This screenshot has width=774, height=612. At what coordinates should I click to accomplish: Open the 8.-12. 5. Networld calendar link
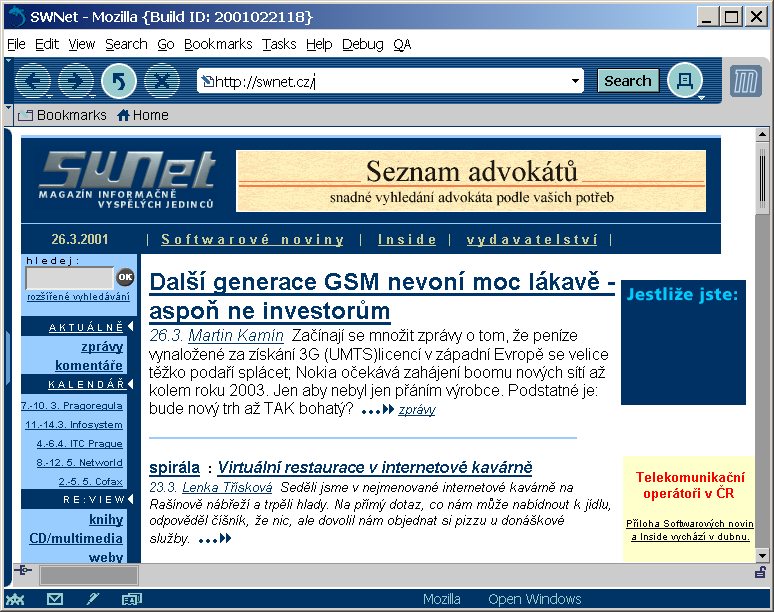click(x=79, y=462)
